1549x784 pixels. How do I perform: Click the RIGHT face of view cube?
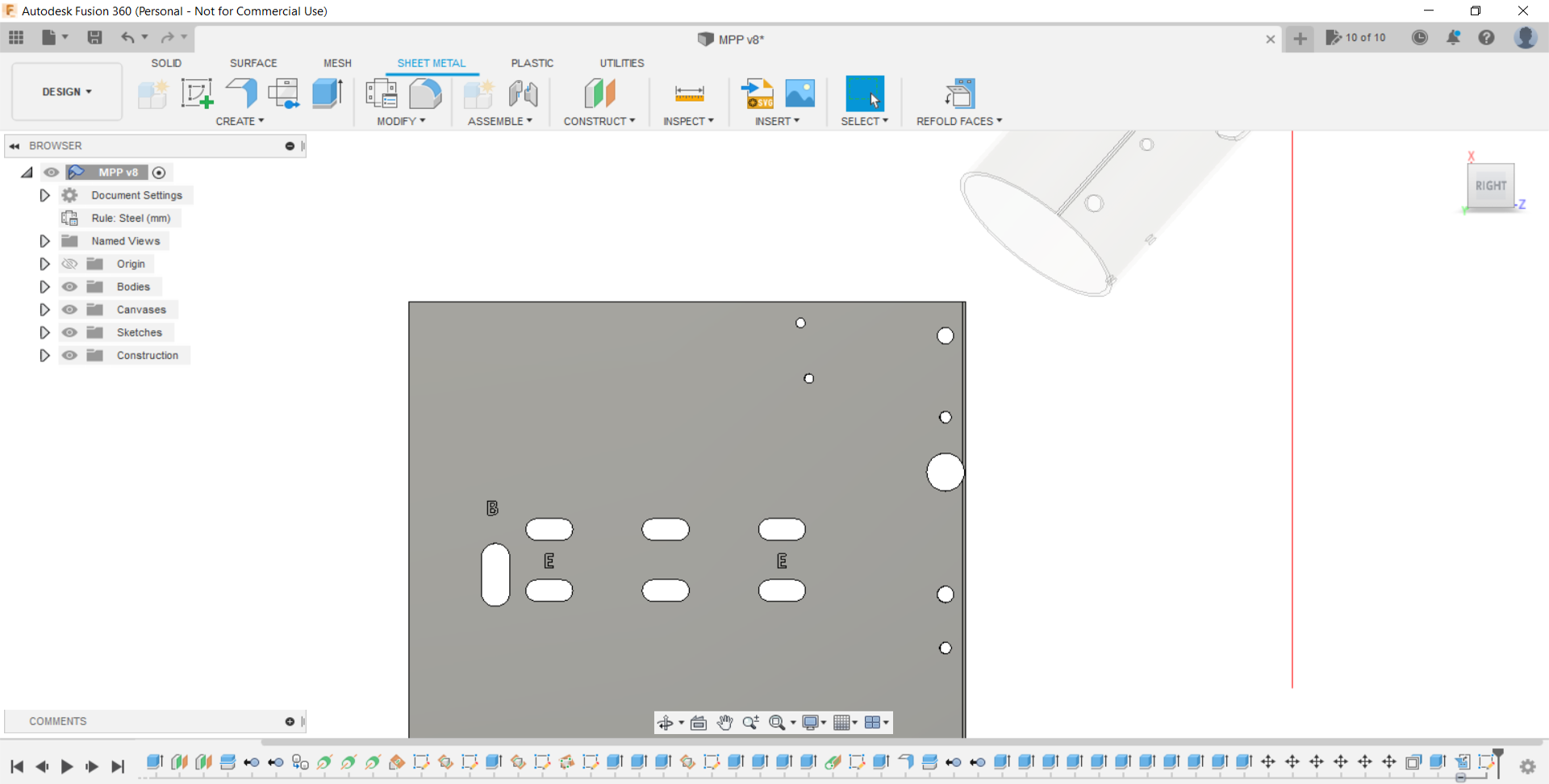coord(1491,186)
